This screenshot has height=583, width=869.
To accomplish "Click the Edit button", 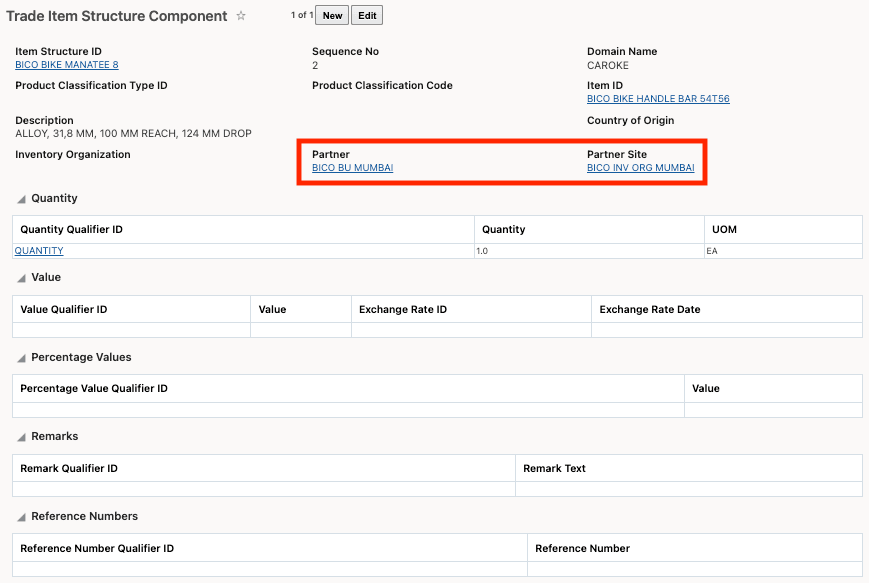I will tap(367, 16).
